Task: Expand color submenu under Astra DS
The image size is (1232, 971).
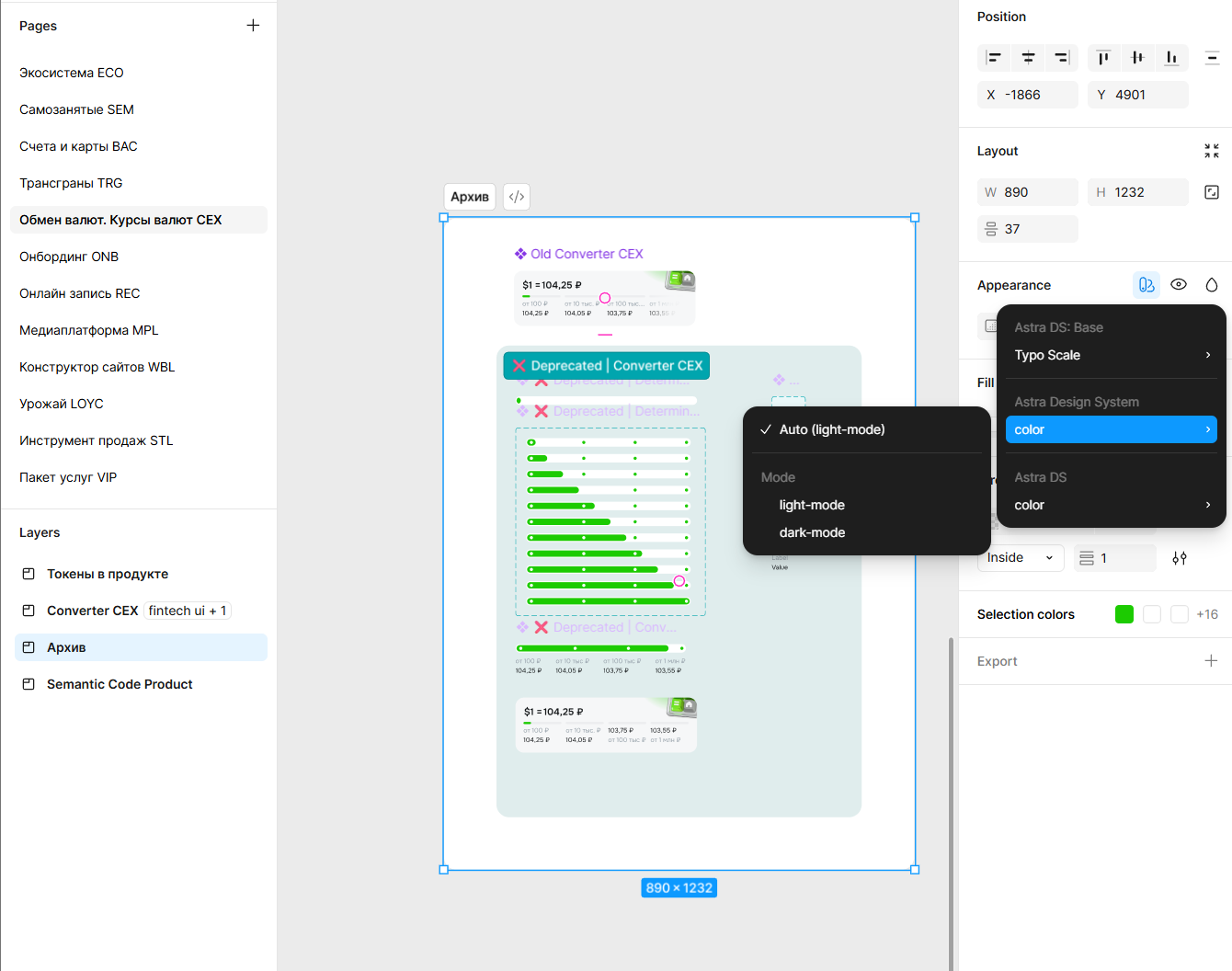Action: tap(1112, 505)
